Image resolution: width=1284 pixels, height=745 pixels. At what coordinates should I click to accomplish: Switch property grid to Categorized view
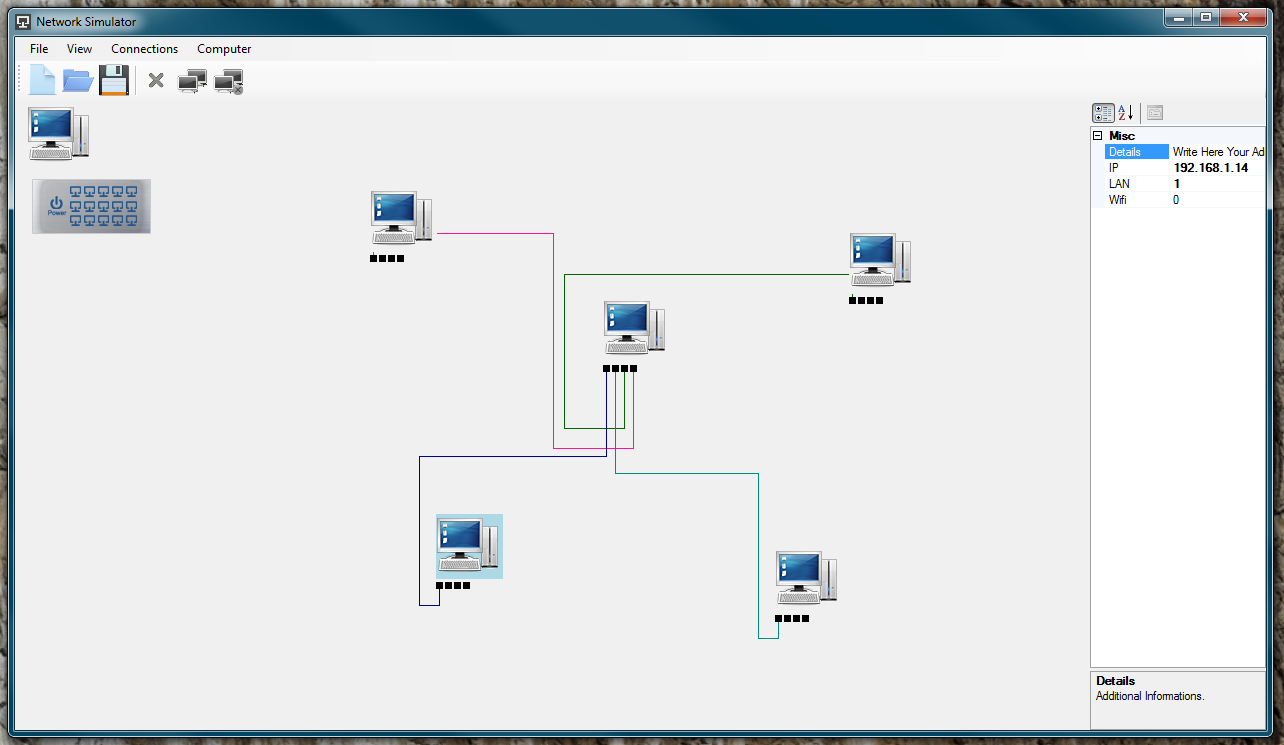[x=1103, y=113]
